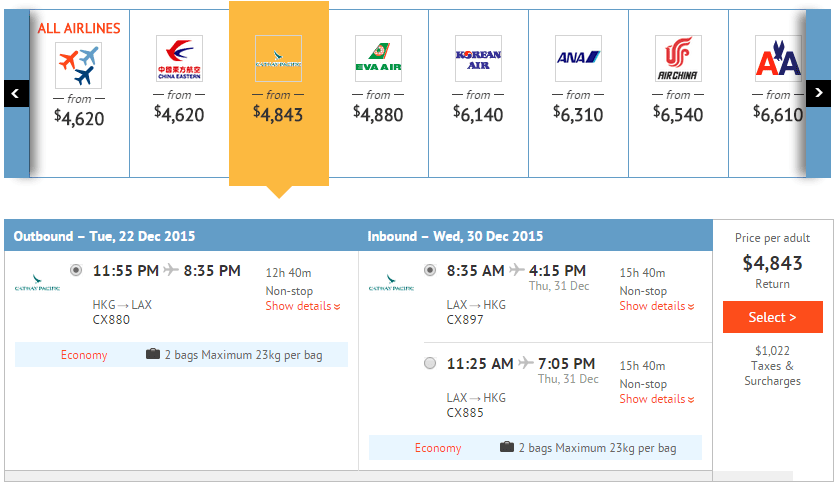The height and width of the screenshot is (485, 840).
Task: Select the ANA airline logo
Action: click(578, 59)
